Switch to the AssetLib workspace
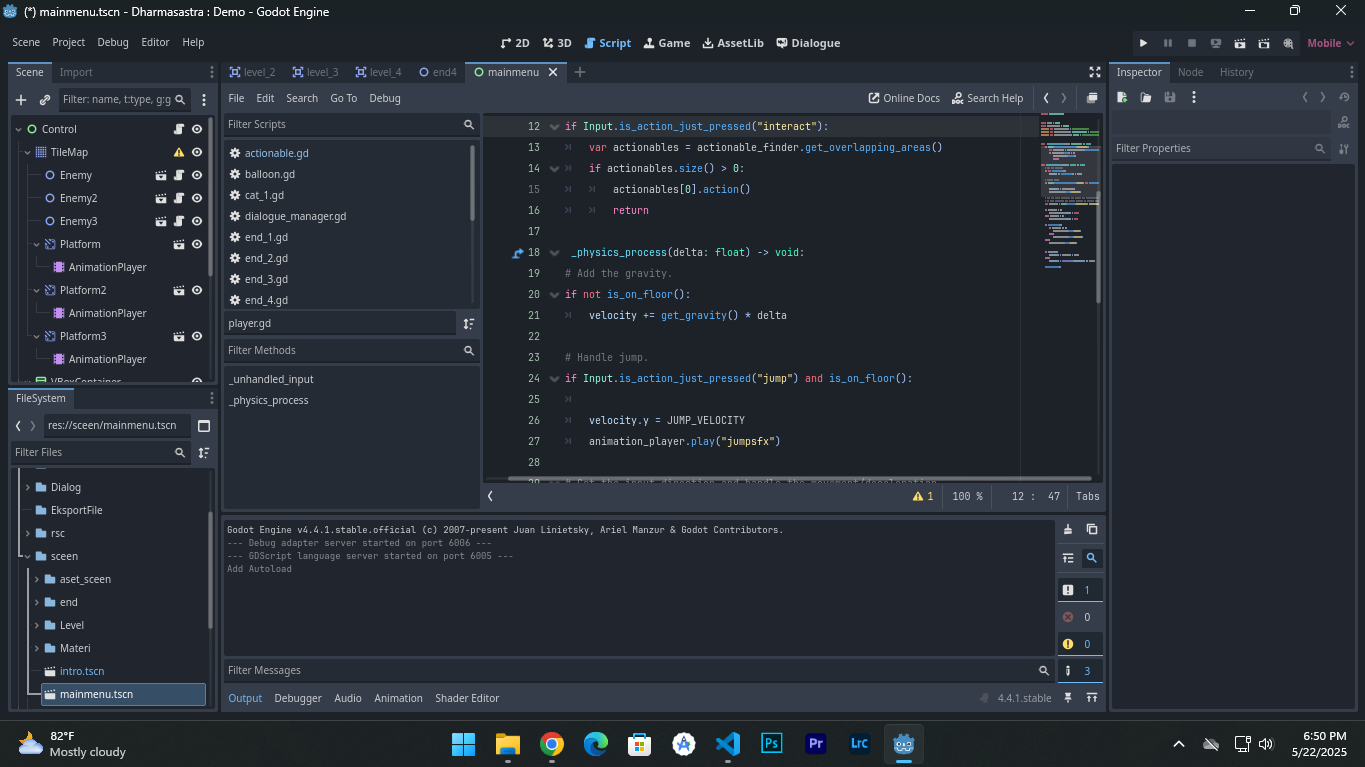This screenshot has height=767, width=1365. click(x=733, y=43)
